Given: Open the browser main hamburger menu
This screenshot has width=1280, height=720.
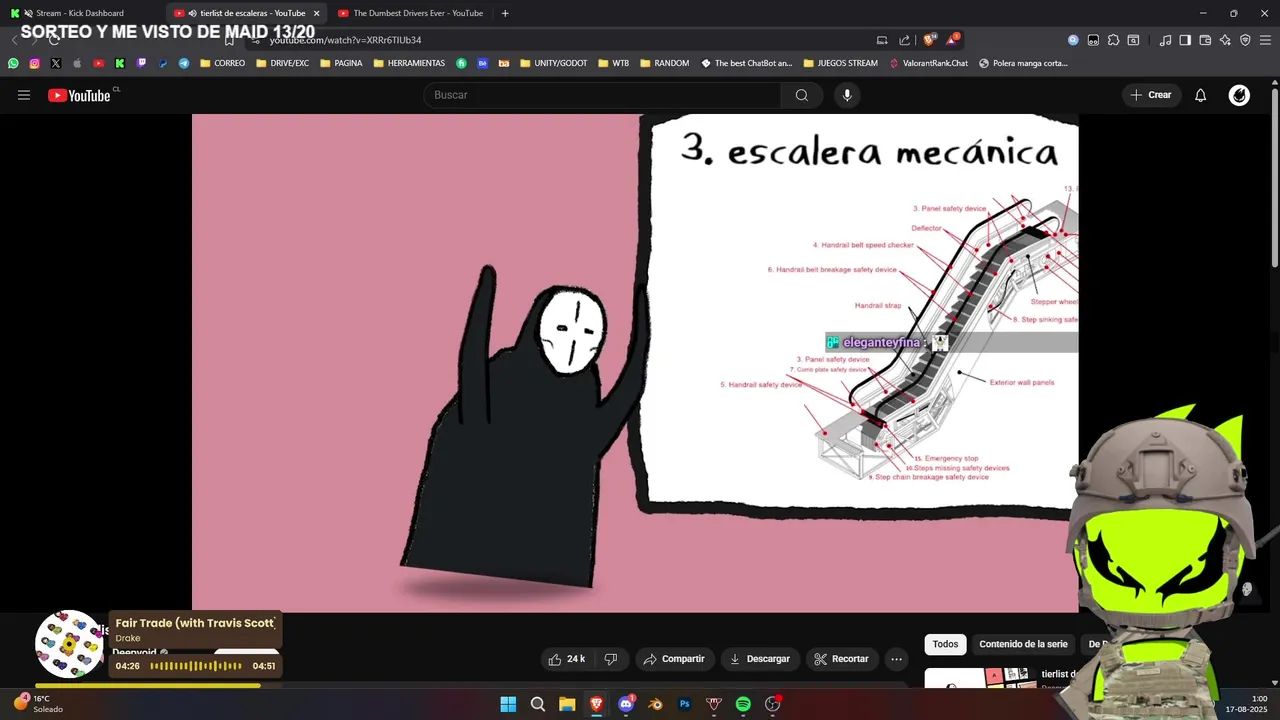Looking at the screenshot, I should pyautogui.click(x=1265, y=40).
